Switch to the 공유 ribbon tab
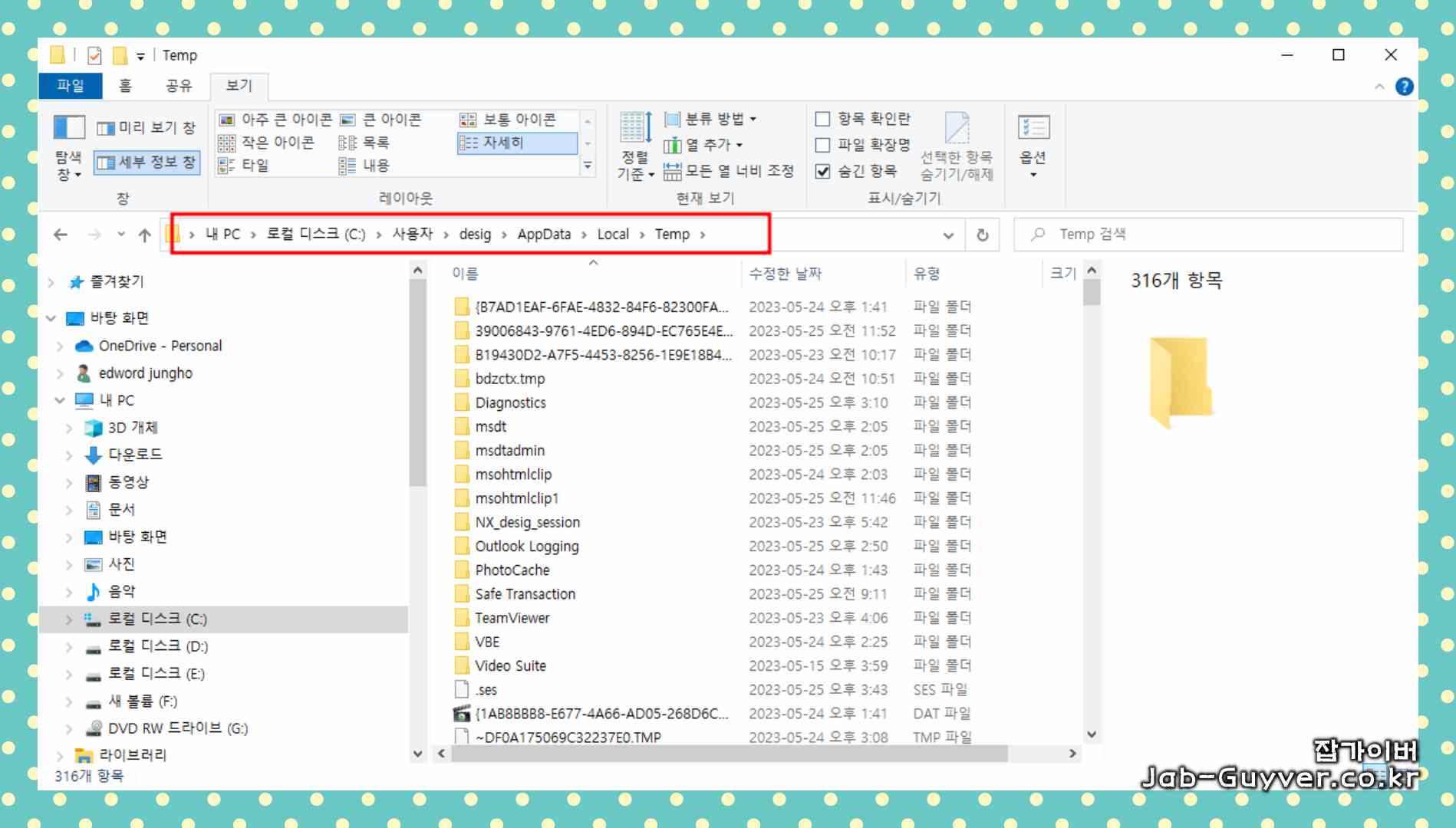The image size is (1456, 828). click(179, 86)
